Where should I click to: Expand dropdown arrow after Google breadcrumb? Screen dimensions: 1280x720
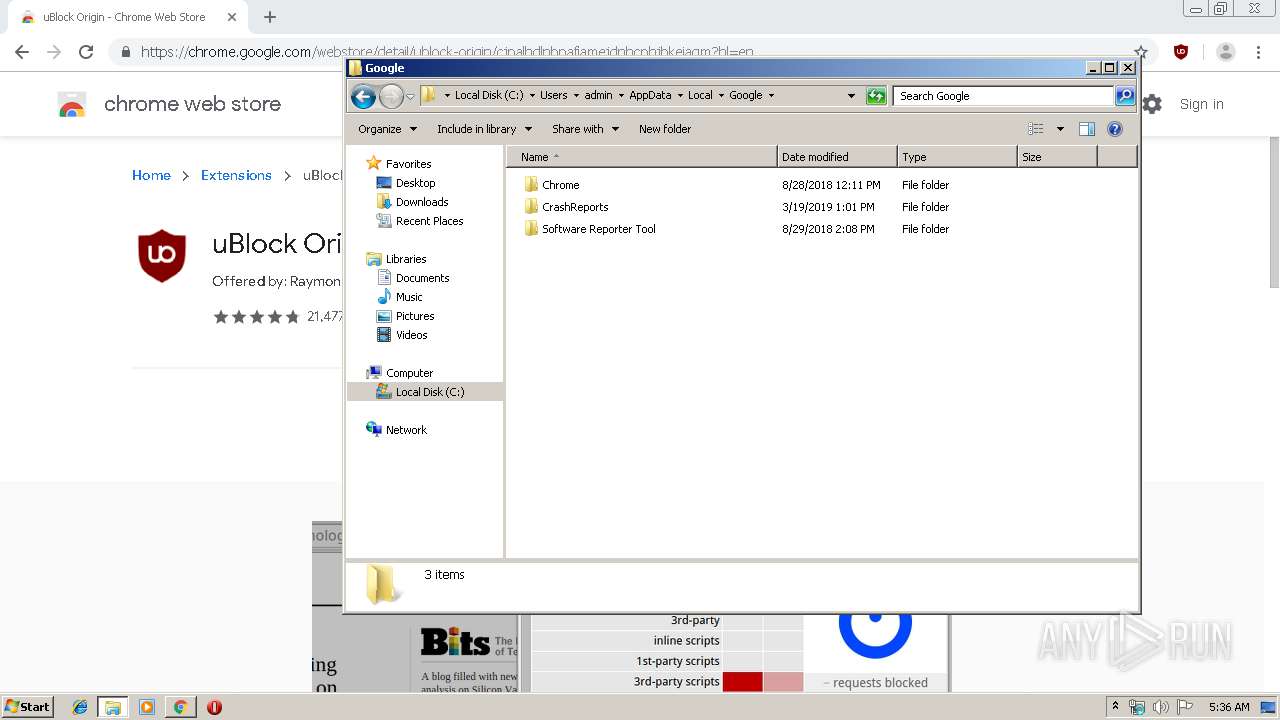[x=771, y=96]
